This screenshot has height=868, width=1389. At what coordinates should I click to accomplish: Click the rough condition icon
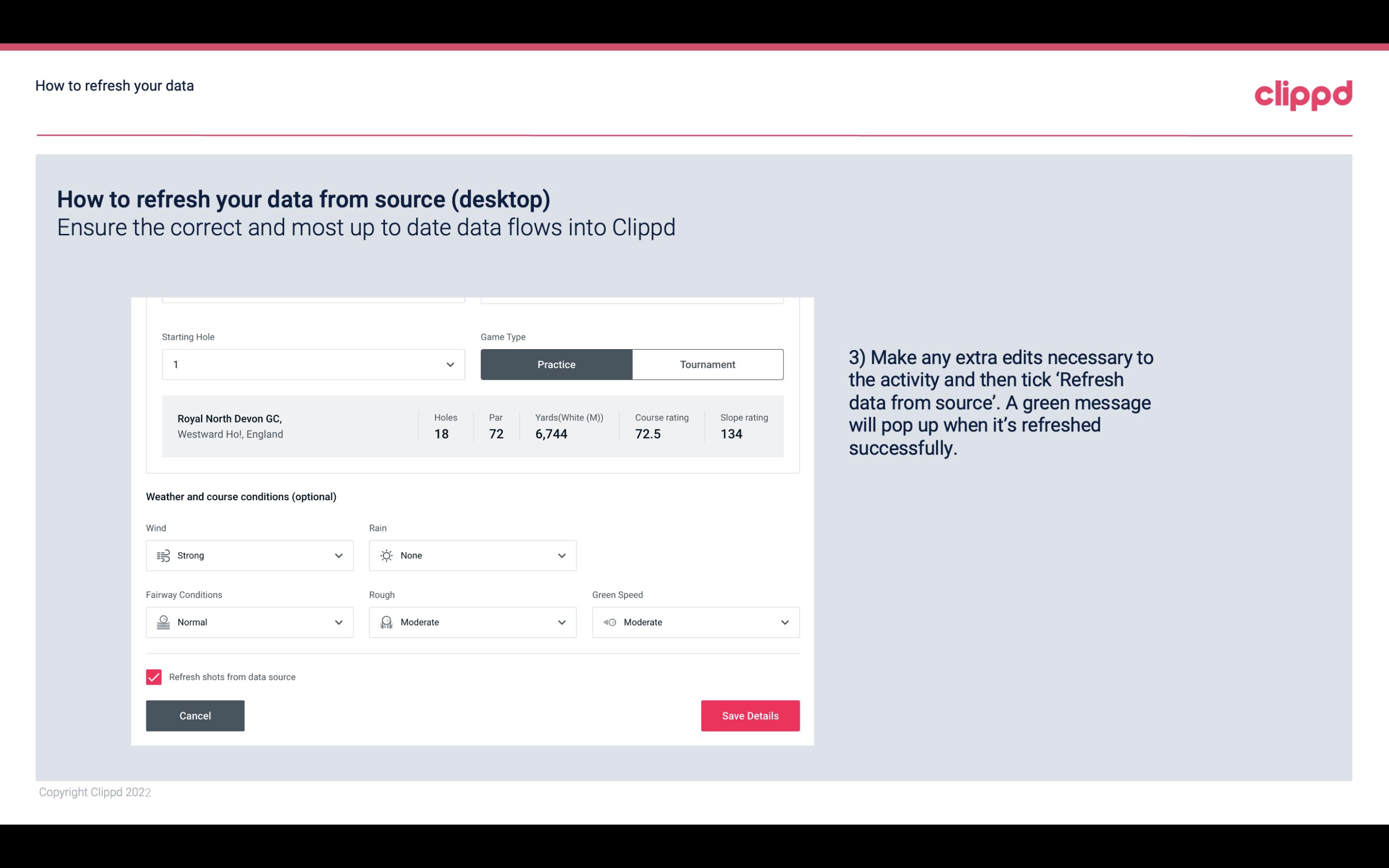386,622
